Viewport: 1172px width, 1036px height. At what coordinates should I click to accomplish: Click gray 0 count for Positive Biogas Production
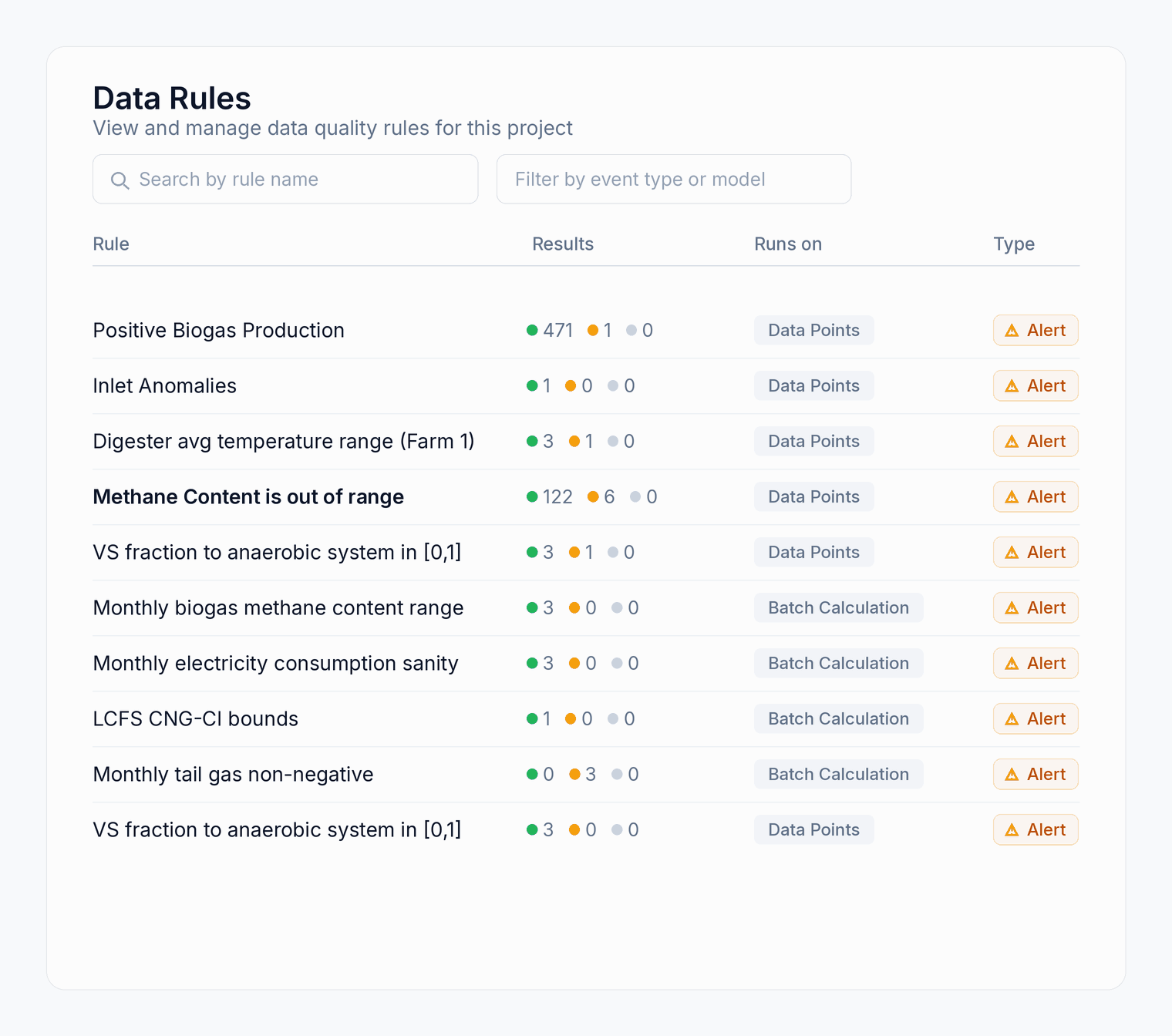coord(640,330)
